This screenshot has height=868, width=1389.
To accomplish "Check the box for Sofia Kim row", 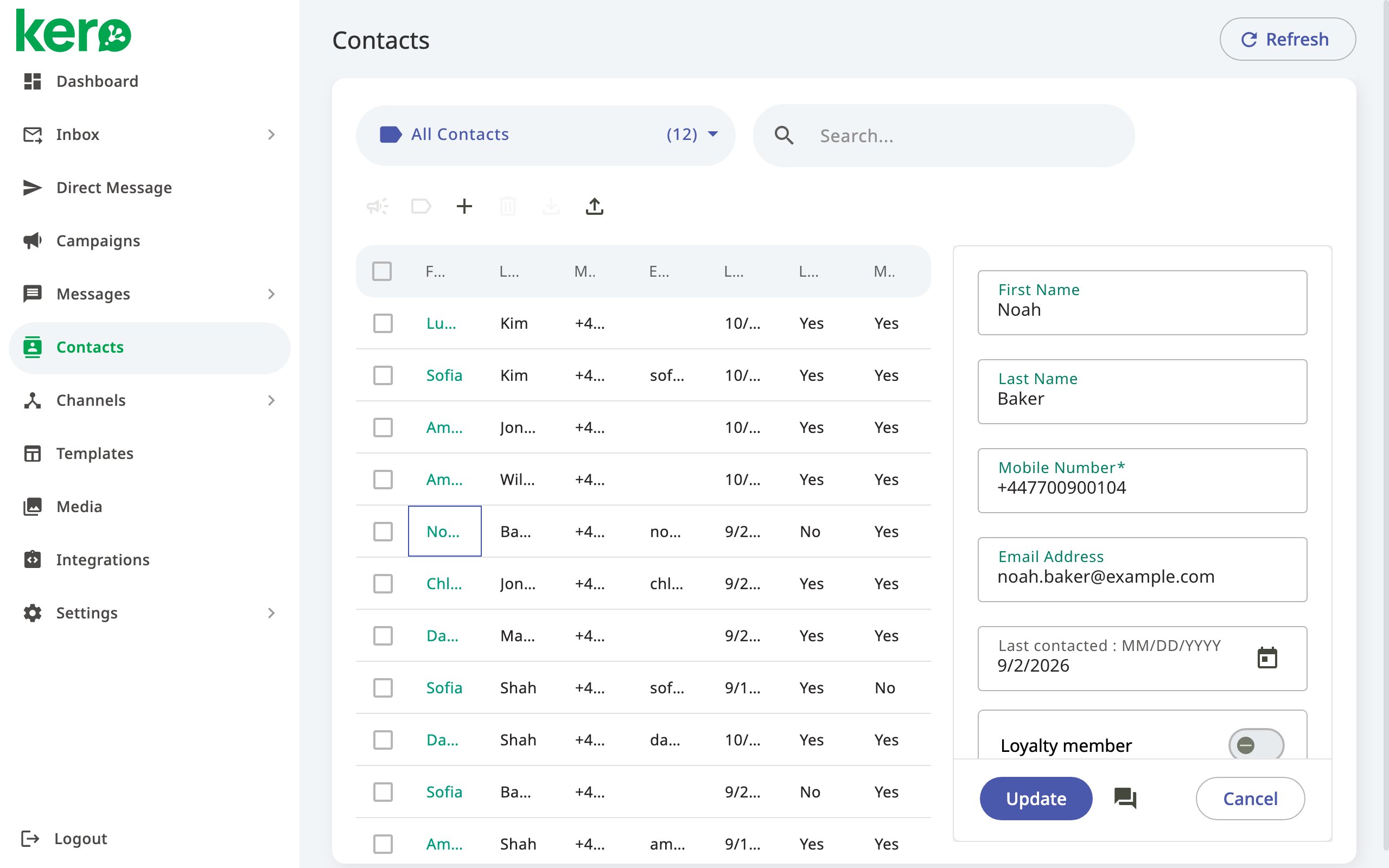I will click(383, 375).
